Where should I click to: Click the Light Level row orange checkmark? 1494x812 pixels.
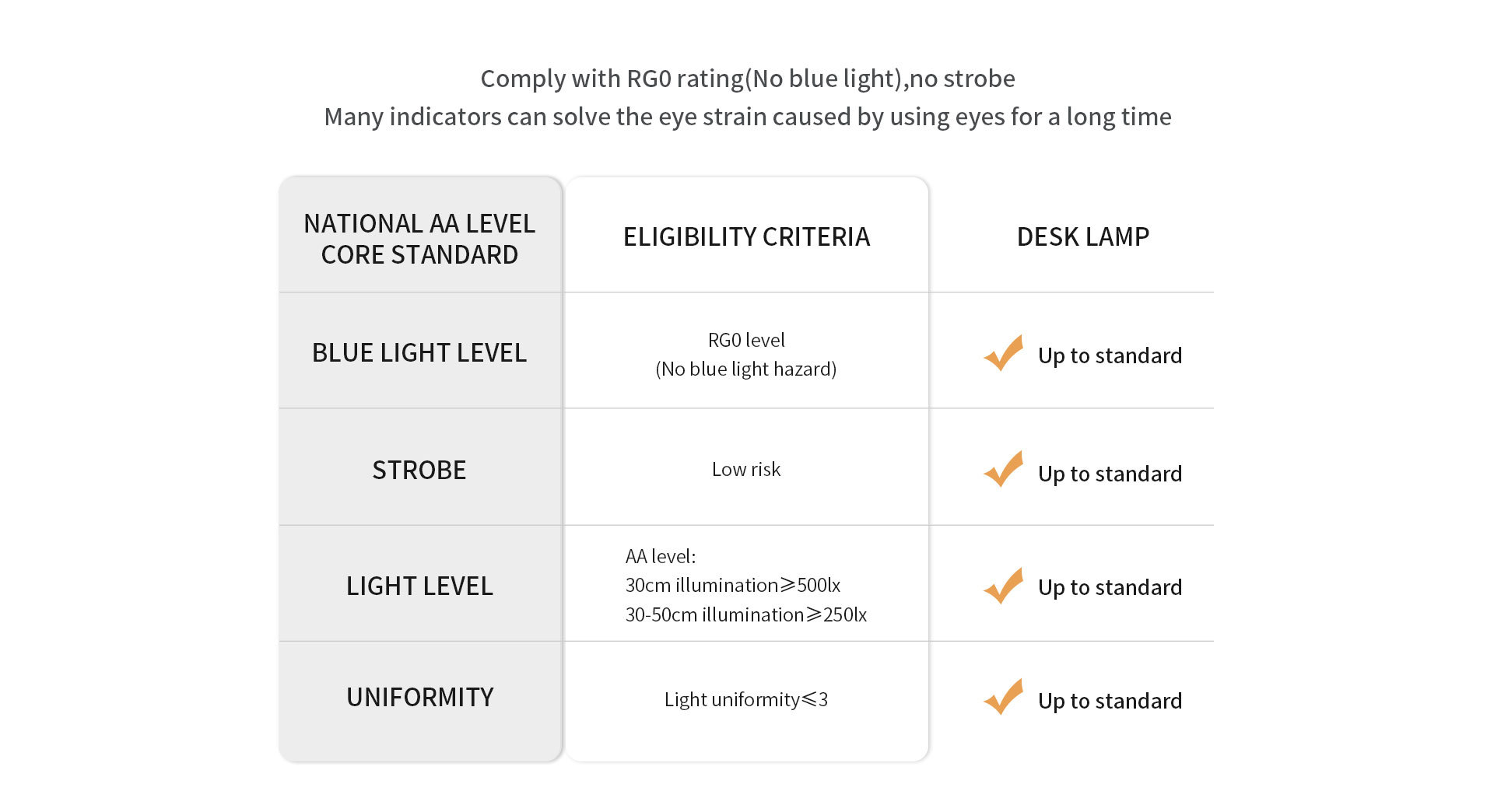coord(1004,586)
